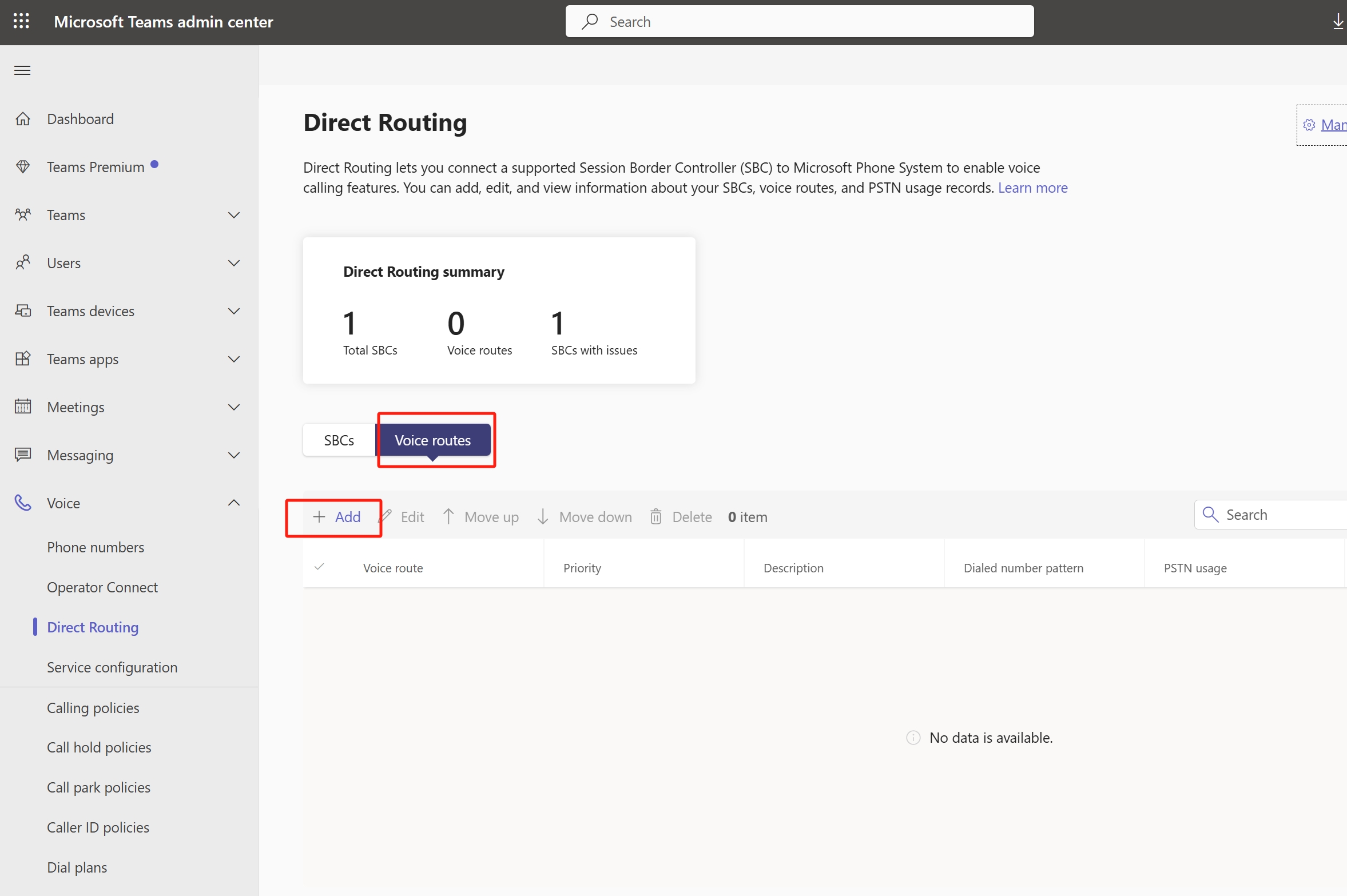Open Phone numbers under Voice
Screen dimensions: 1347x896
click(96, 547)
